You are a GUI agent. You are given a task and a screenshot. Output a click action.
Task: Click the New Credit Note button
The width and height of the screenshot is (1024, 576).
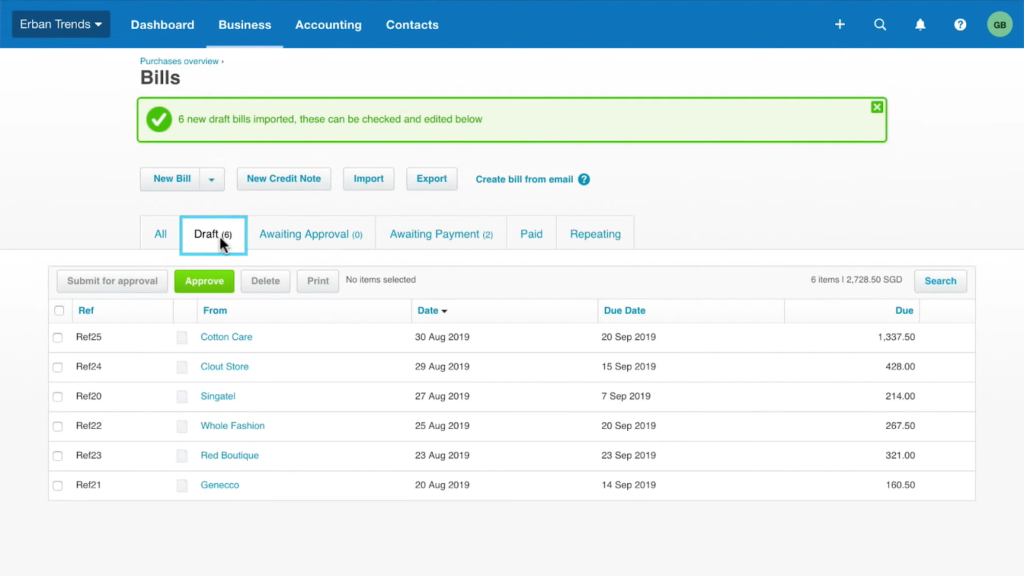click(283, 178)
